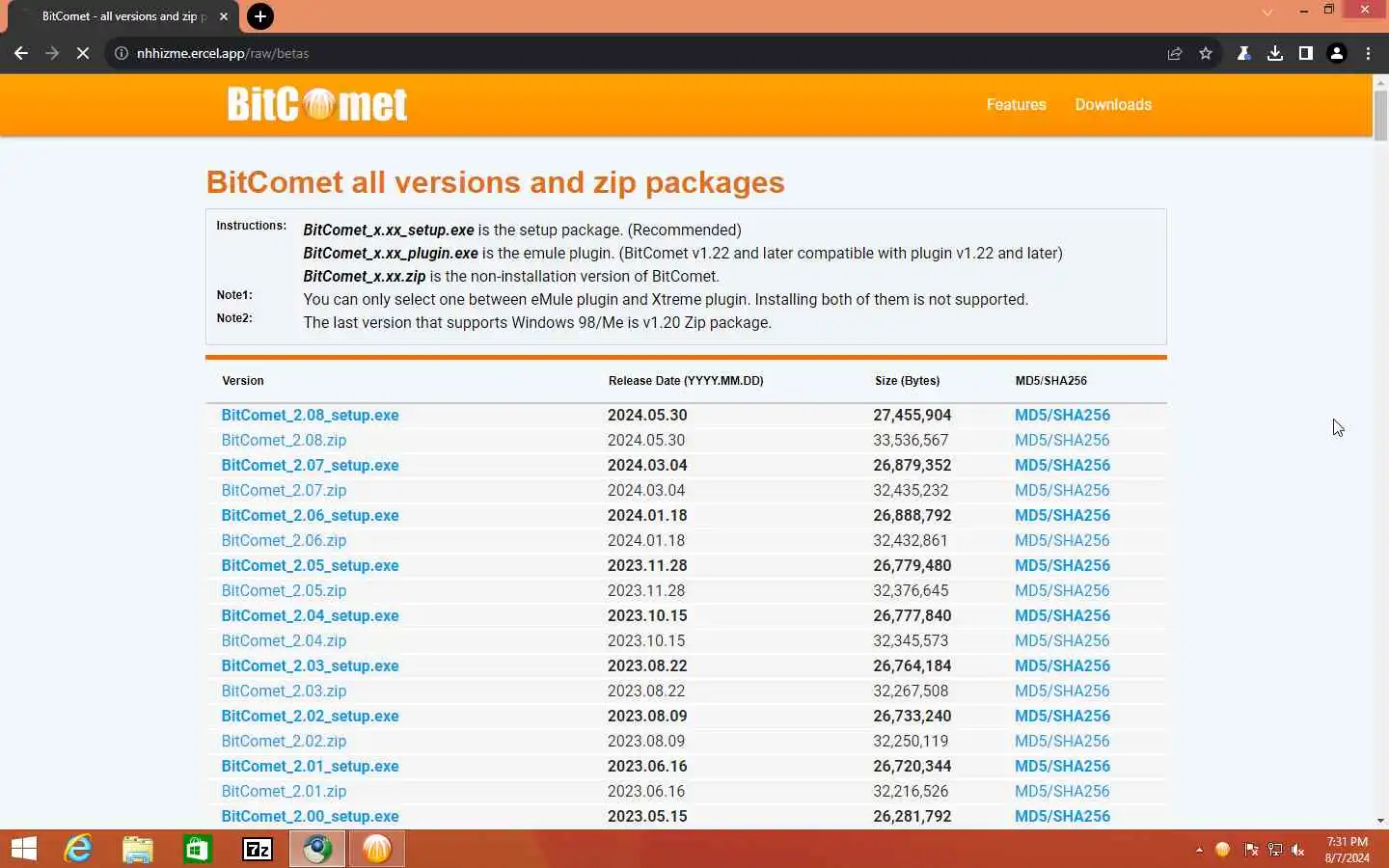Open Downloads navigation link
The image size is (1389, 868).
(x=1113, y=104)
